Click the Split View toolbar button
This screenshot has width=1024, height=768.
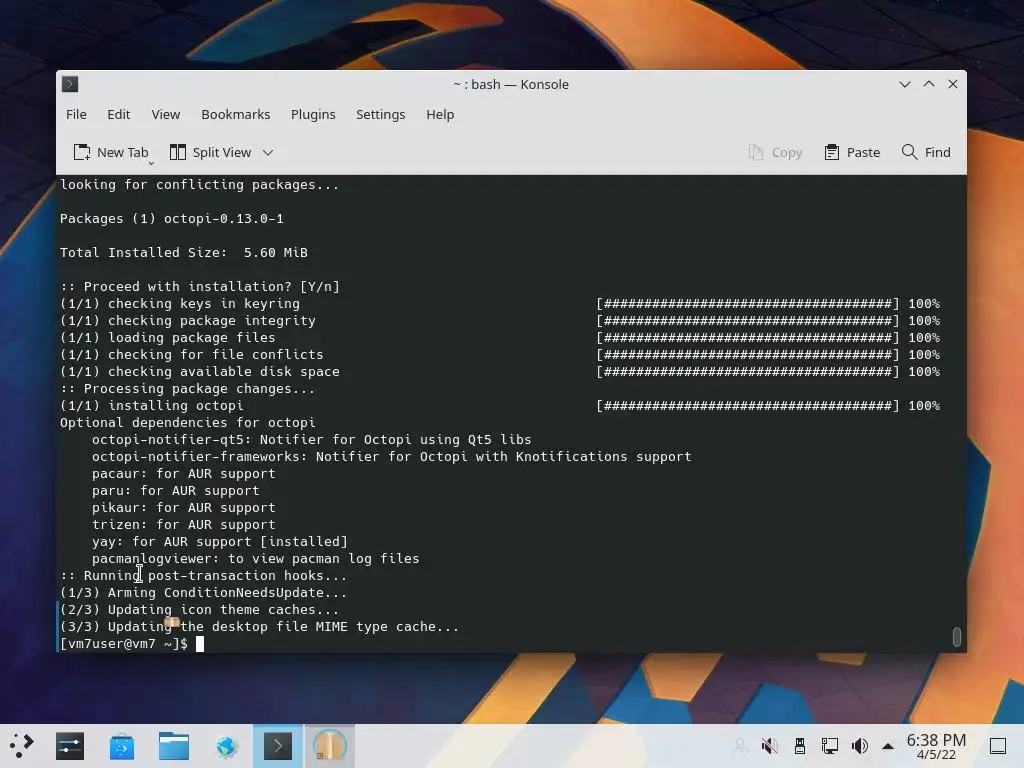click(210, 152)
